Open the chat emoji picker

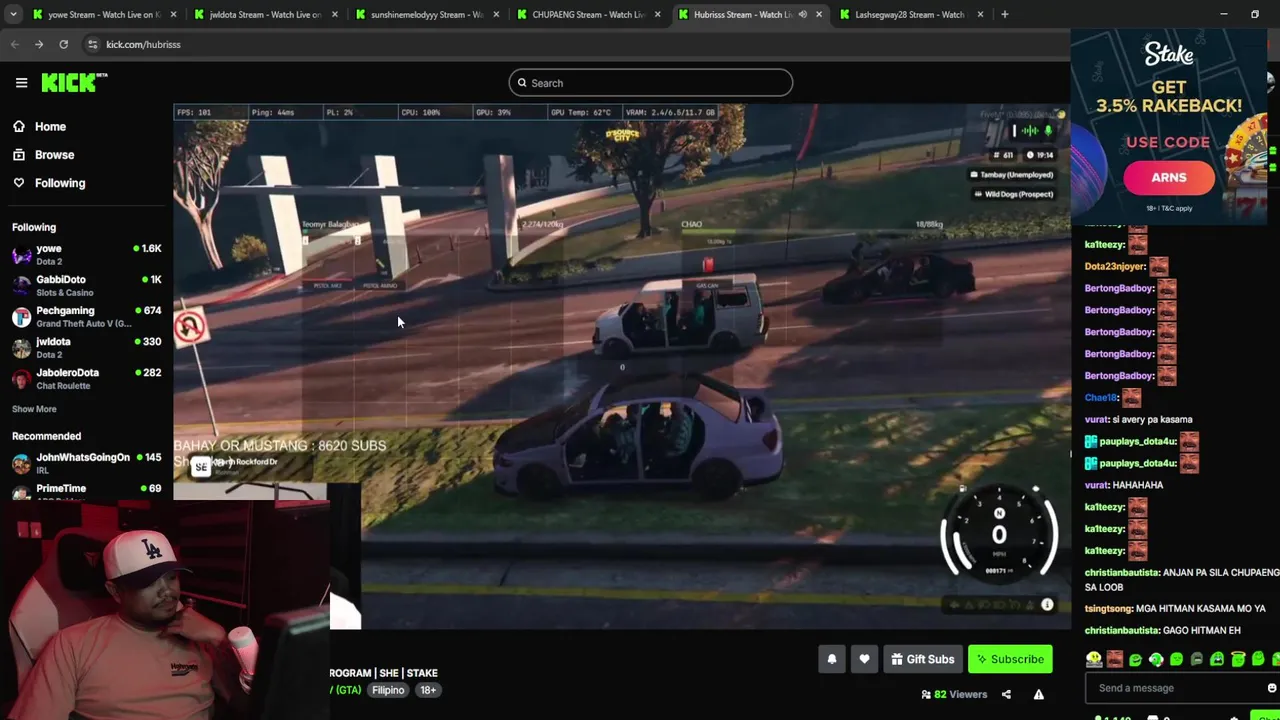(1271, 688)
